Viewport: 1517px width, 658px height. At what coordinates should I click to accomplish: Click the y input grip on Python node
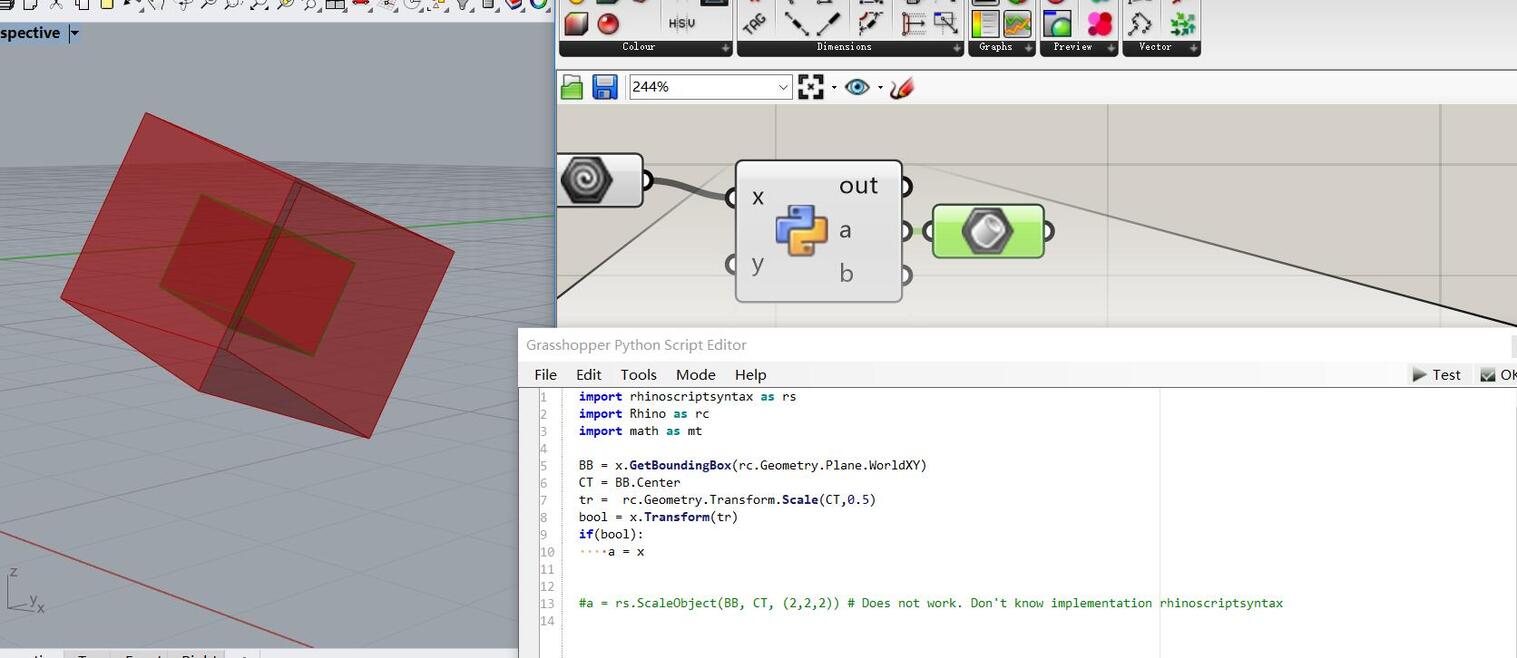pos(731,264)
